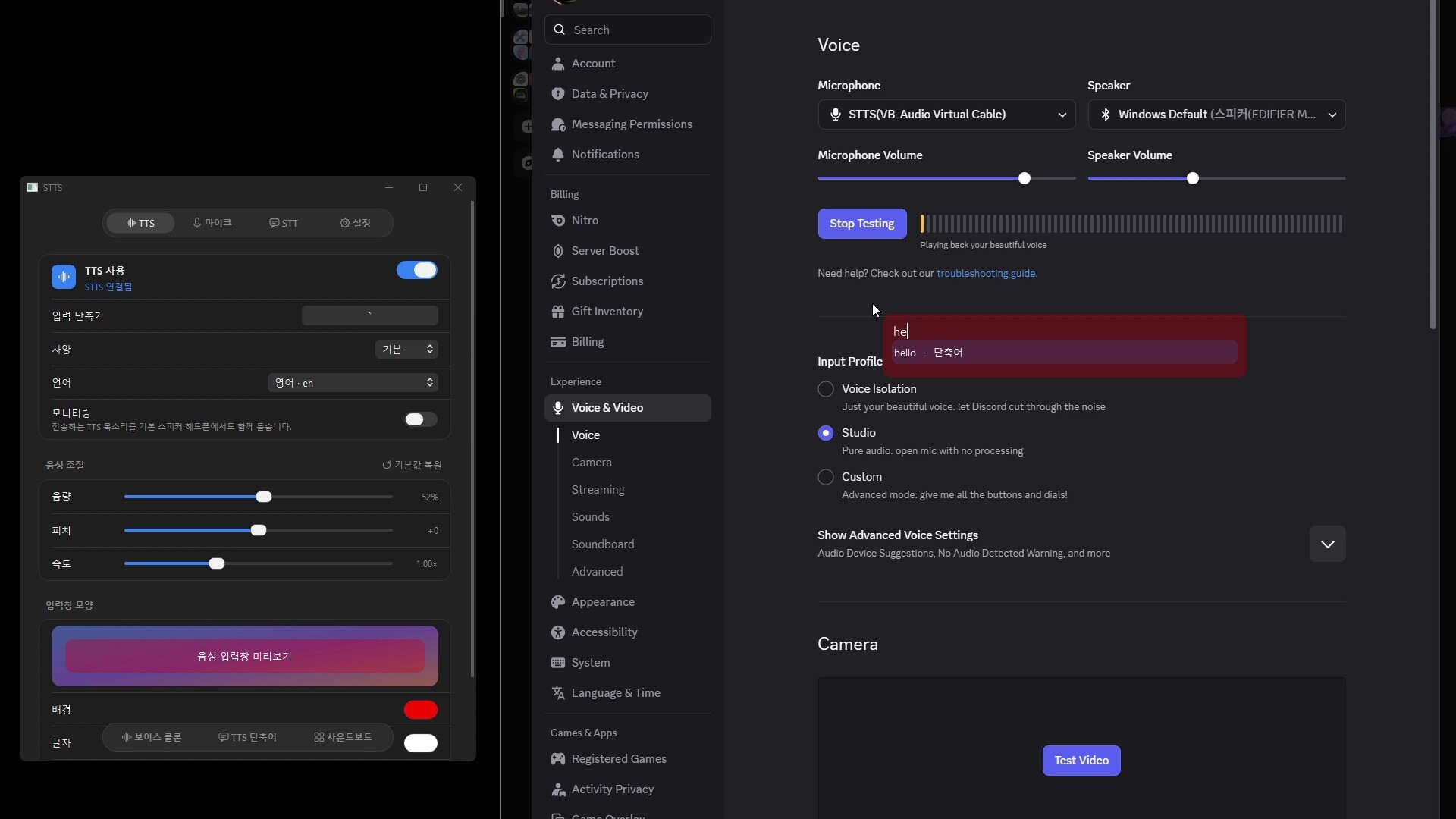The height and width of the screenshot is (819, 1456).
Task: Switch to the 설정 tab in STTS
Action: (355, 223)
